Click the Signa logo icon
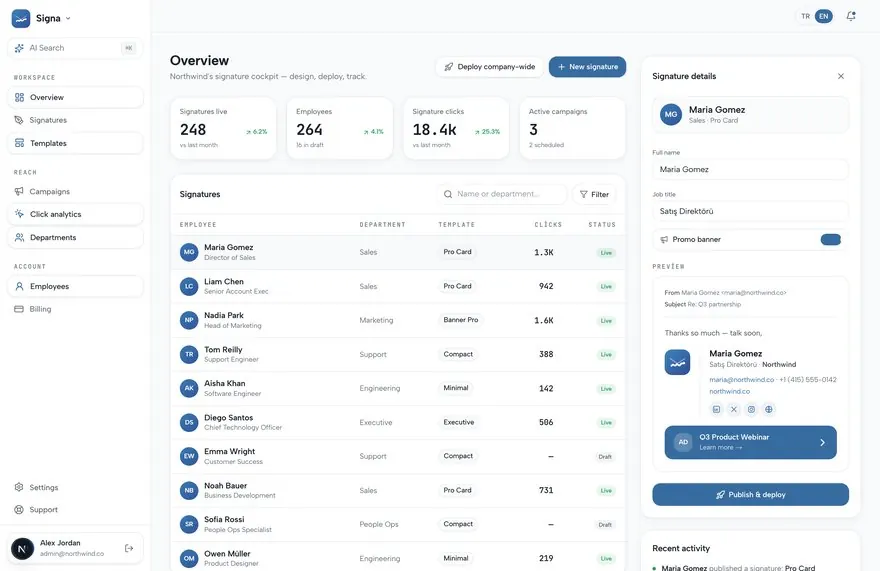Image resolution: width=880 pixels, height=571 pixels. [x=21, y=18]
